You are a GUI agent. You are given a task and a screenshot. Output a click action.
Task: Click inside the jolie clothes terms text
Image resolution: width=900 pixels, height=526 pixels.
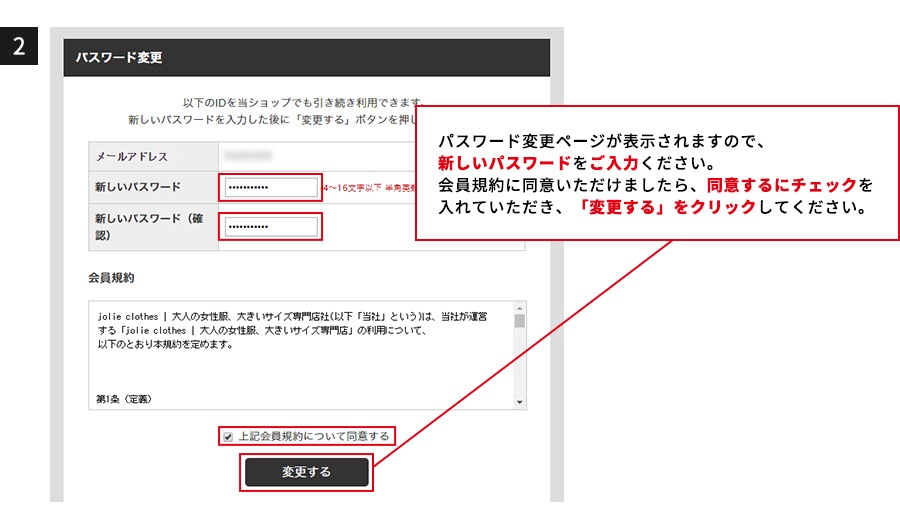click(290, 330)
